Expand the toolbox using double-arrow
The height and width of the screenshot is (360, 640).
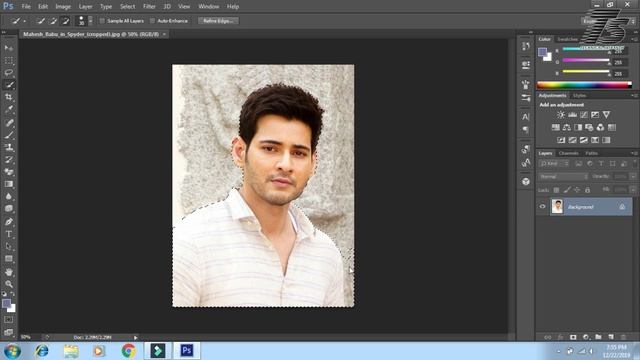click(x=4, y=32)
